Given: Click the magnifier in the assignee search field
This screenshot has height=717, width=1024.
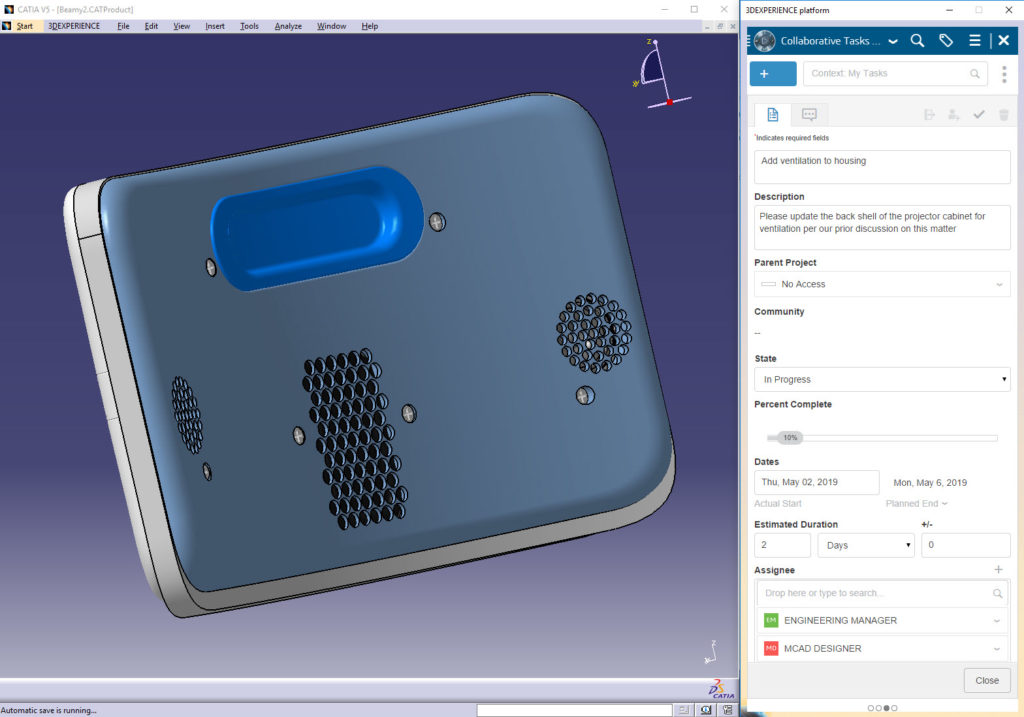Looking at the screenshot, I should point(997,594).
